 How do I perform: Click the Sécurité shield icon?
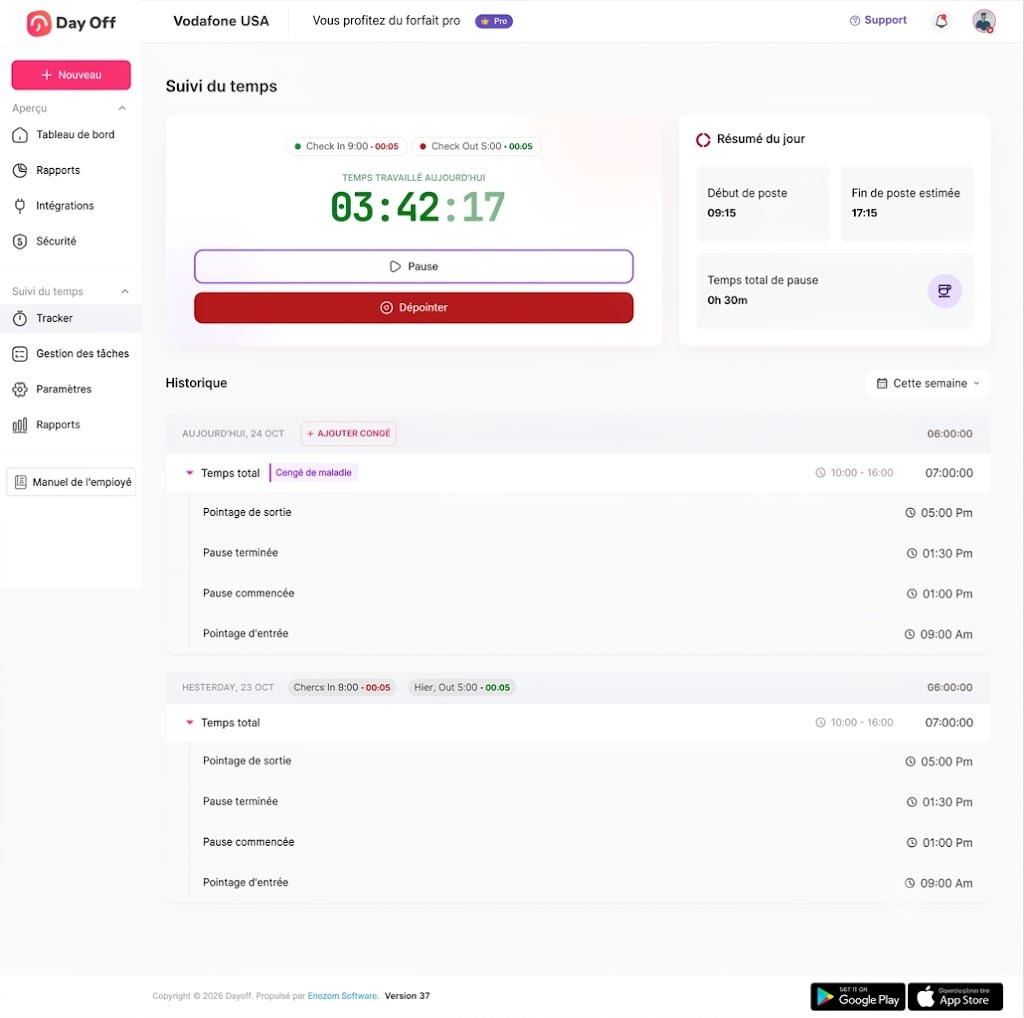coord(20,242)
